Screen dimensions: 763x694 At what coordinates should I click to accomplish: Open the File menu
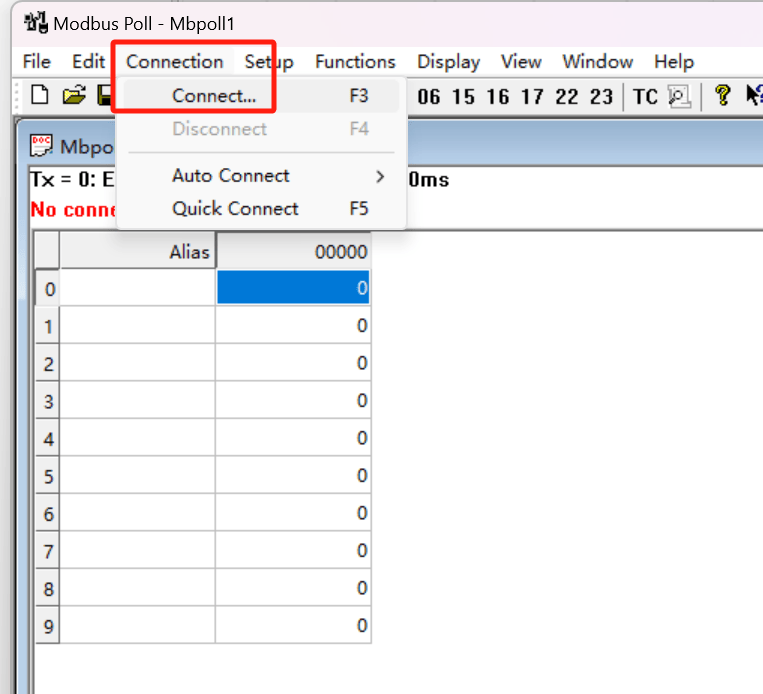point(36,62)
